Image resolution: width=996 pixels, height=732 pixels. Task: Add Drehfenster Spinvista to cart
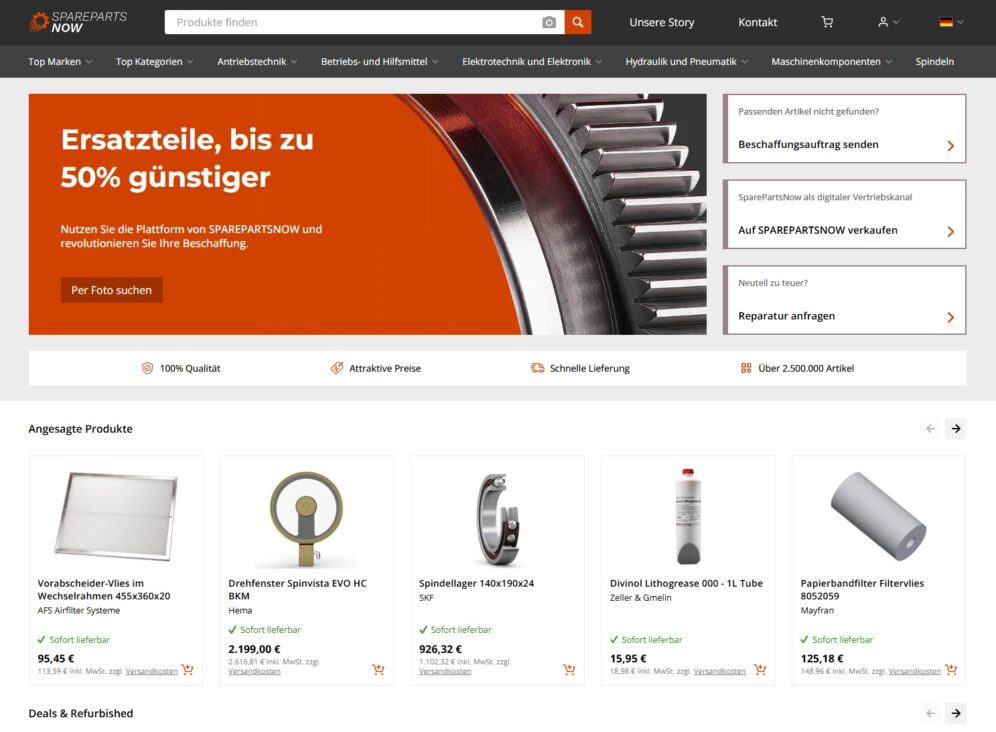[x=378, y=669]
